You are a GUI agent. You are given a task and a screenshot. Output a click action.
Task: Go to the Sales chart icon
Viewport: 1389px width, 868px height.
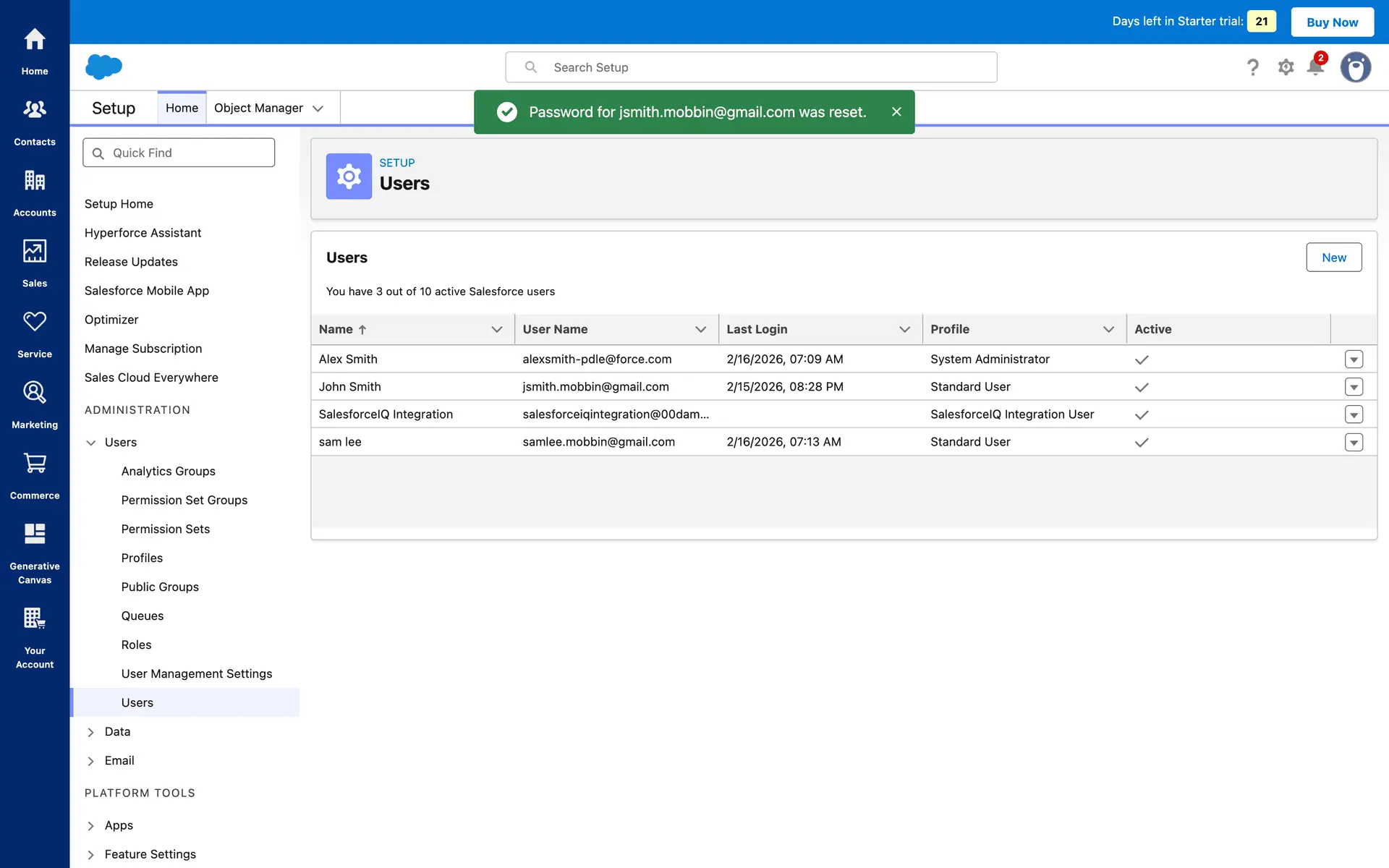pyautogui.click(x=35, y=251)
